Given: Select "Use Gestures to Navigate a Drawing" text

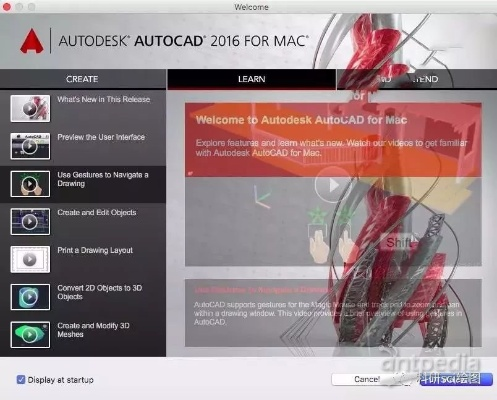Looking at the screenshot, I should [x=103, y=179].
